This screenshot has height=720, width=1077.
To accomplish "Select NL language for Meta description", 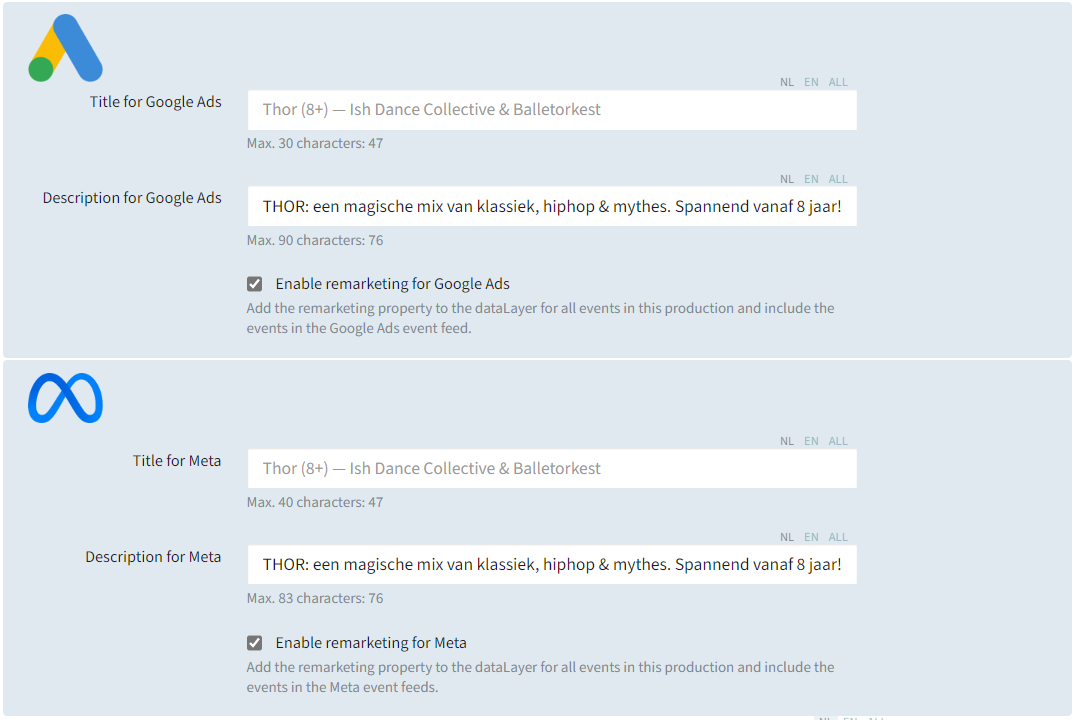I will 787,536.
